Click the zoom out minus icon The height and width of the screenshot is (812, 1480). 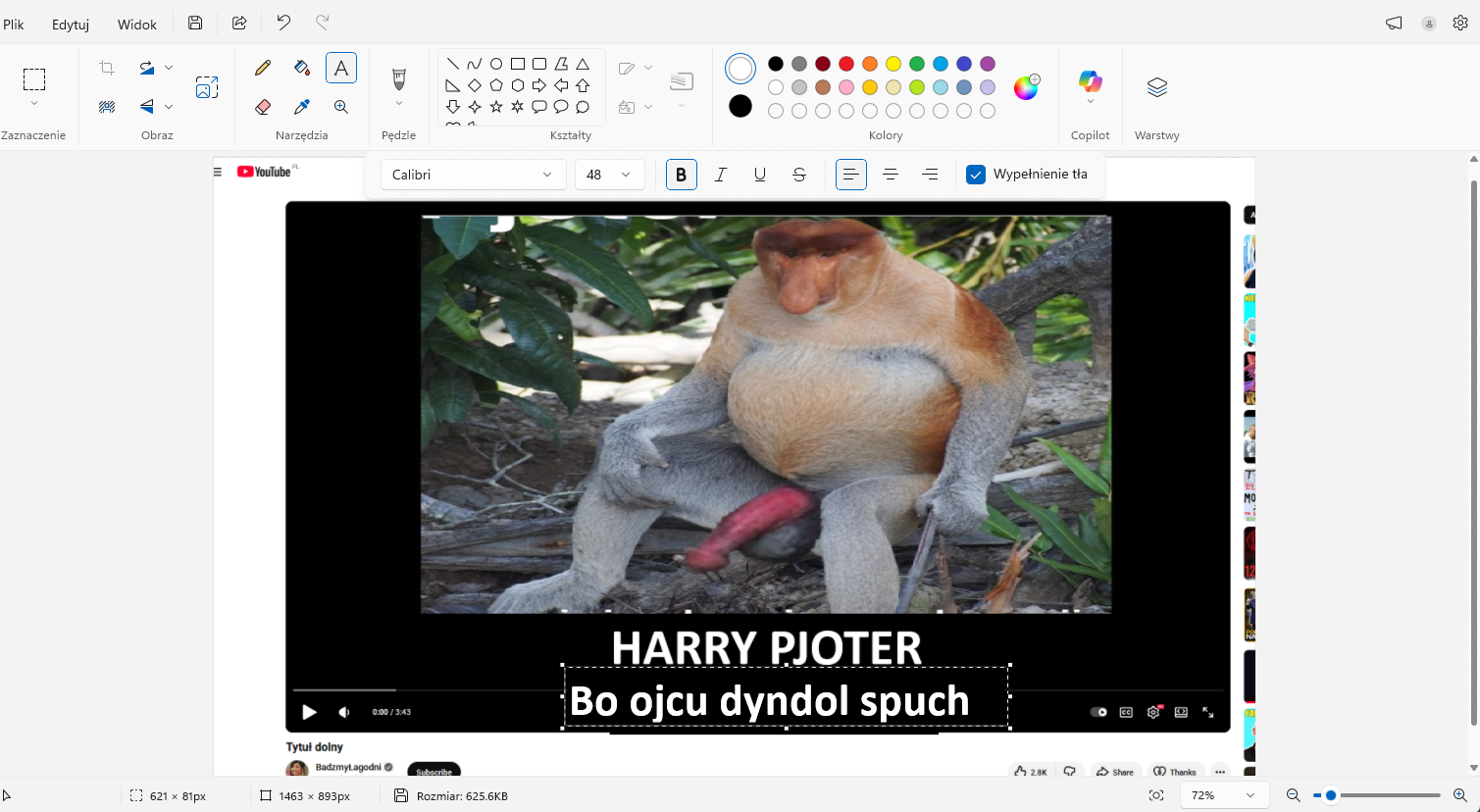point(1293,795)
